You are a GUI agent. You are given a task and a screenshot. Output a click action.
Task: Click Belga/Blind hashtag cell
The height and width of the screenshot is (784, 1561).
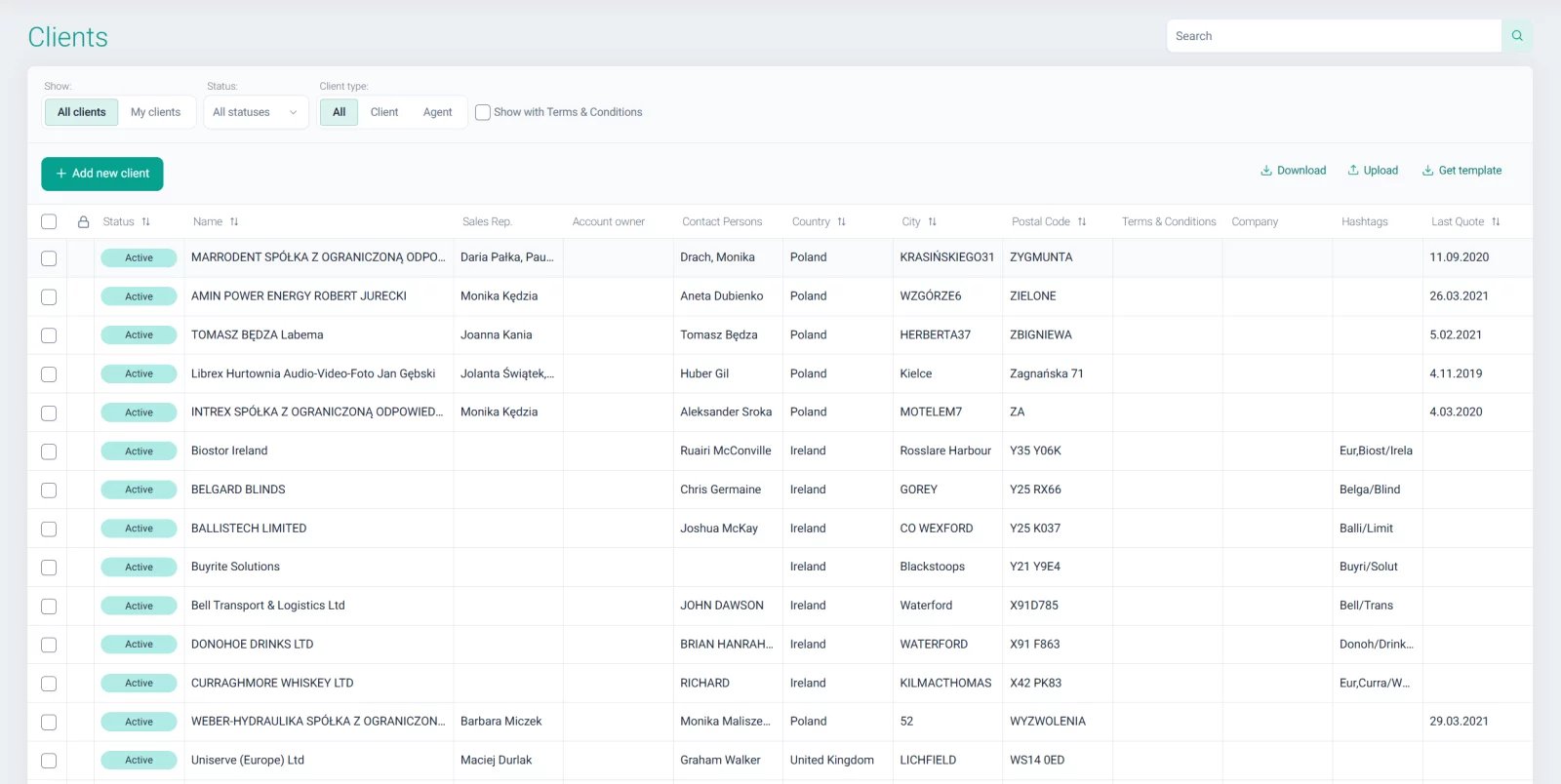coord(1378,490)
